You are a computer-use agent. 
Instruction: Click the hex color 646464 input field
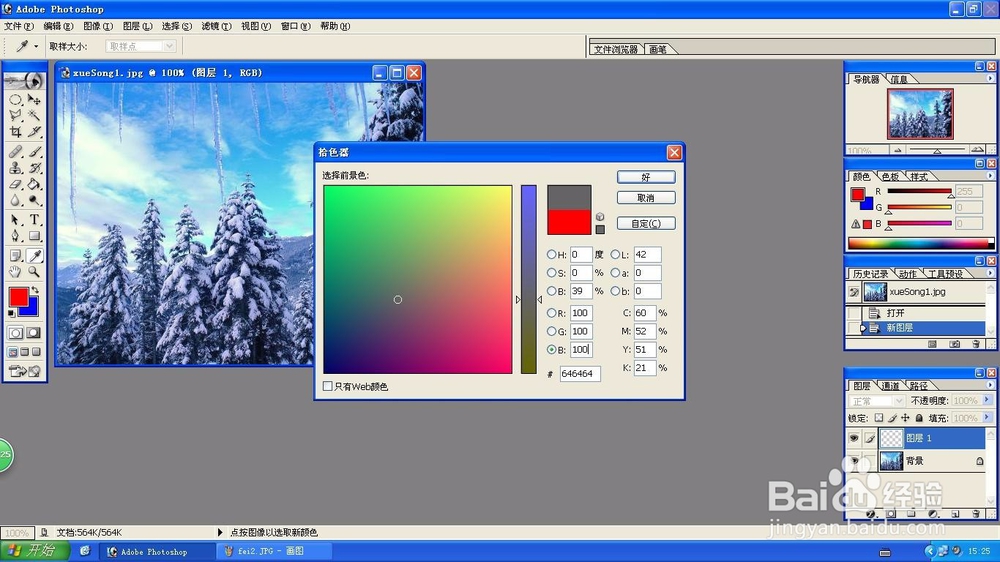coord(580,374)
